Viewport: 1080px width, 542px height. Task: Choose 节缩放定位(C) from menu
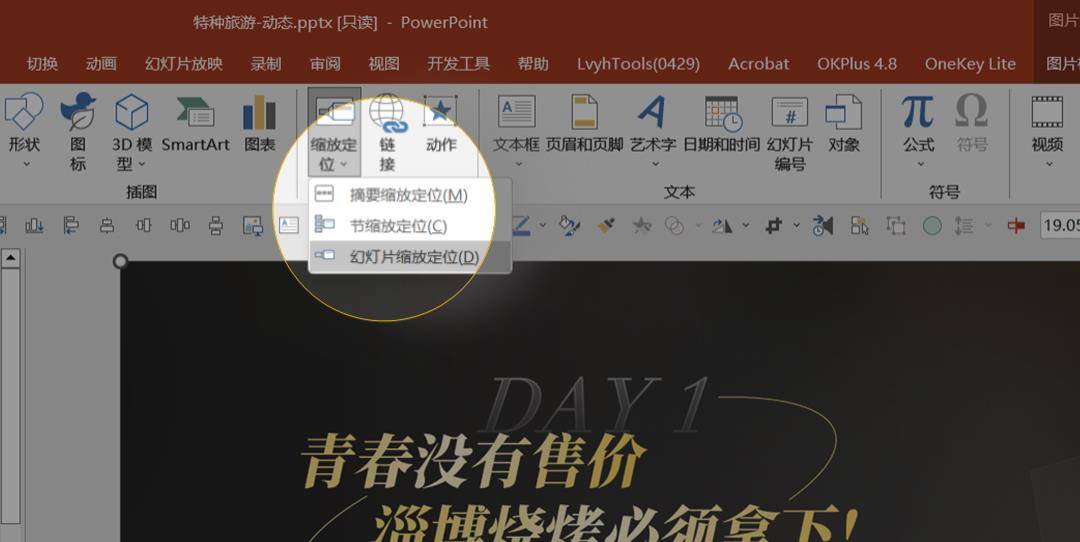pos(410,226)
